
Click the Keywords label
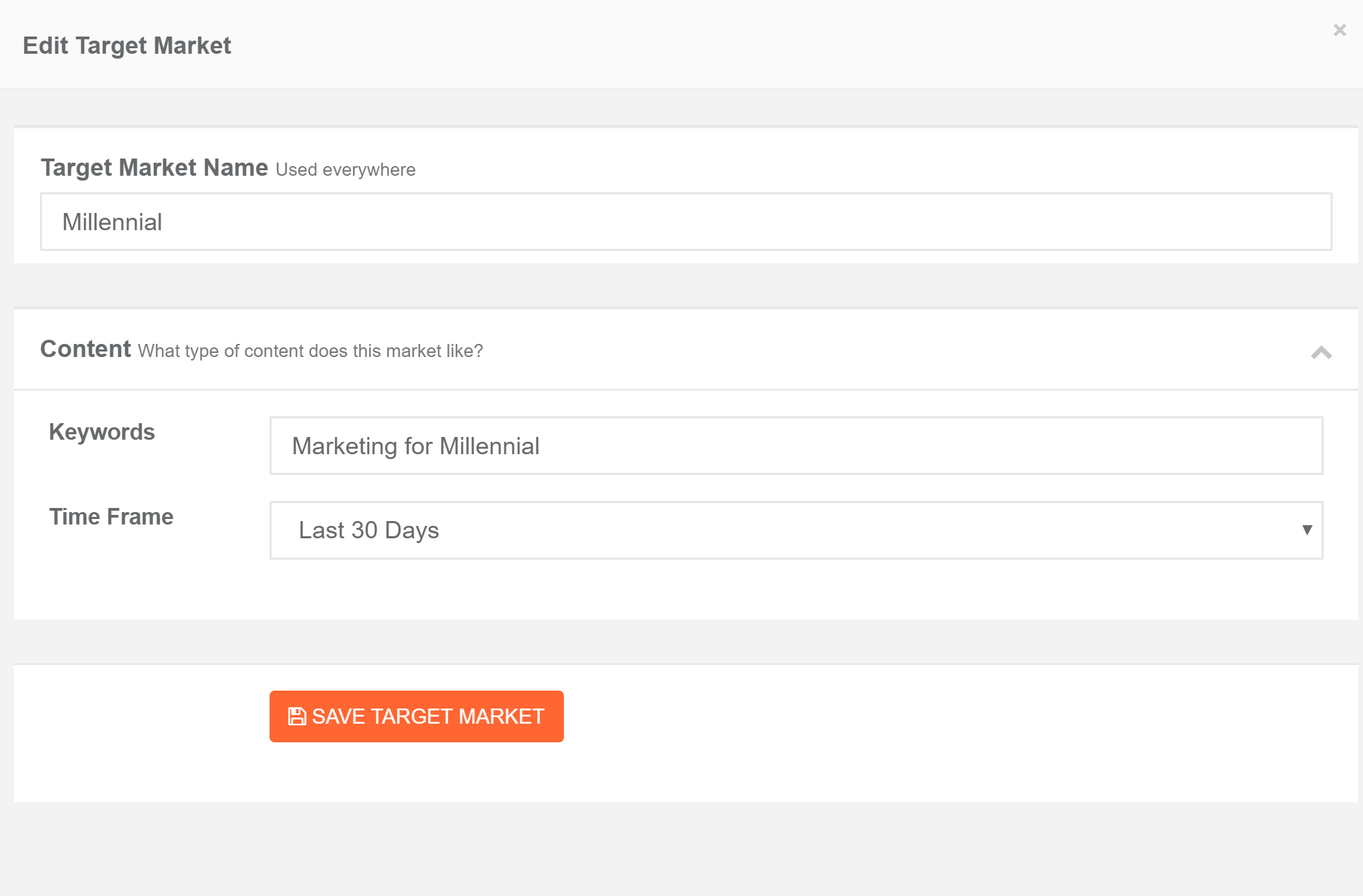pos(102,432)
